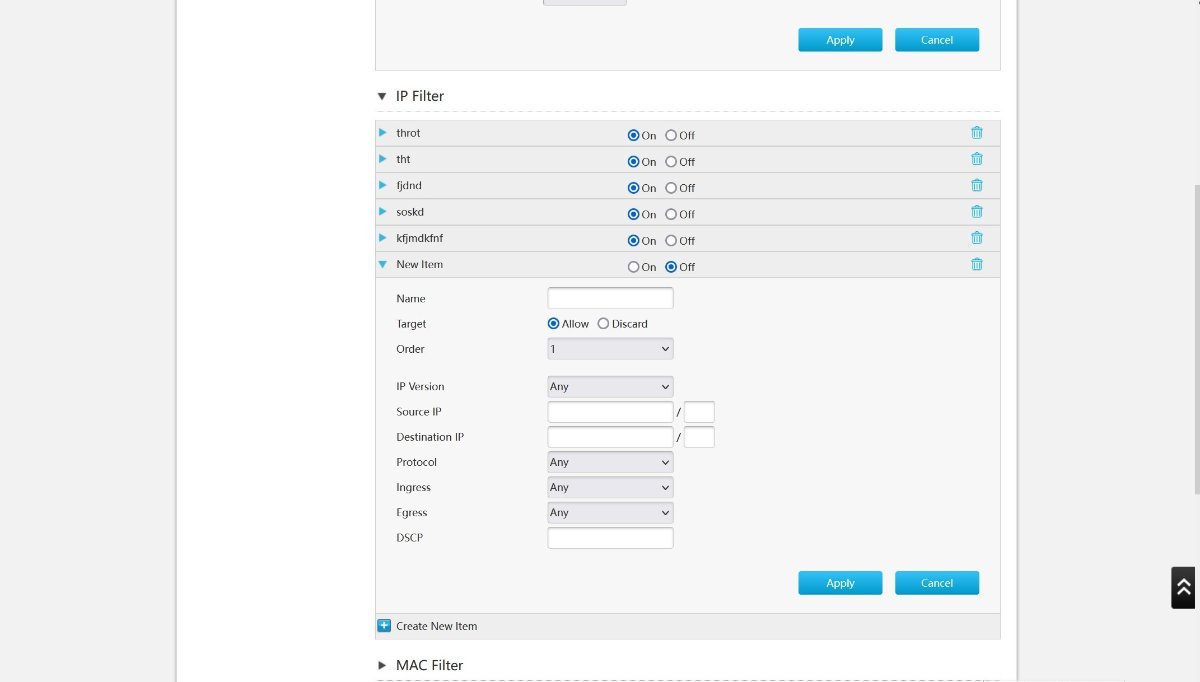Delete the kfjmdkfnf filter rule

(x=976, y=238)
